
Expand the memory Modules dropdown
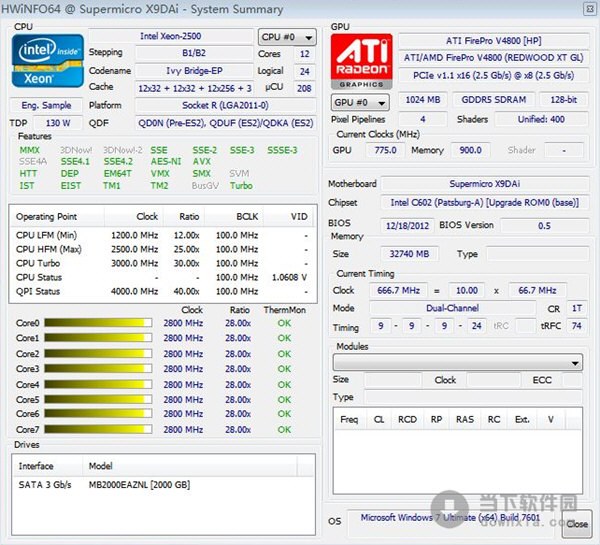[x=458, y=362]
